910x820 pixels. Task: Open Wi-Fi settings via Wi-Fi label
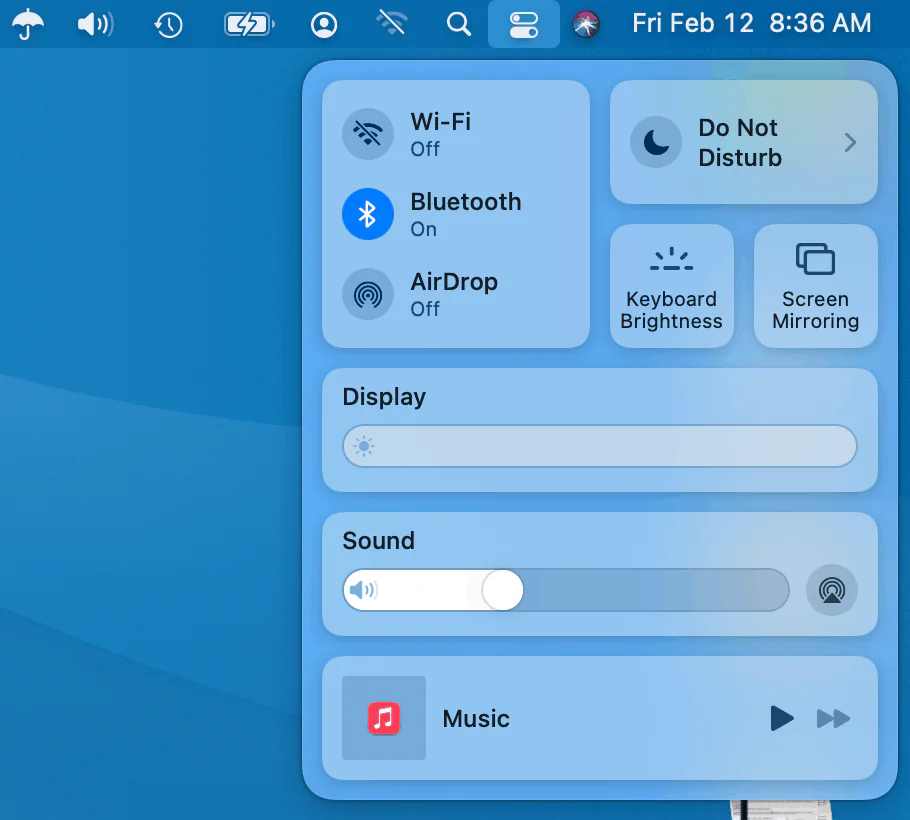pos(440,122)
